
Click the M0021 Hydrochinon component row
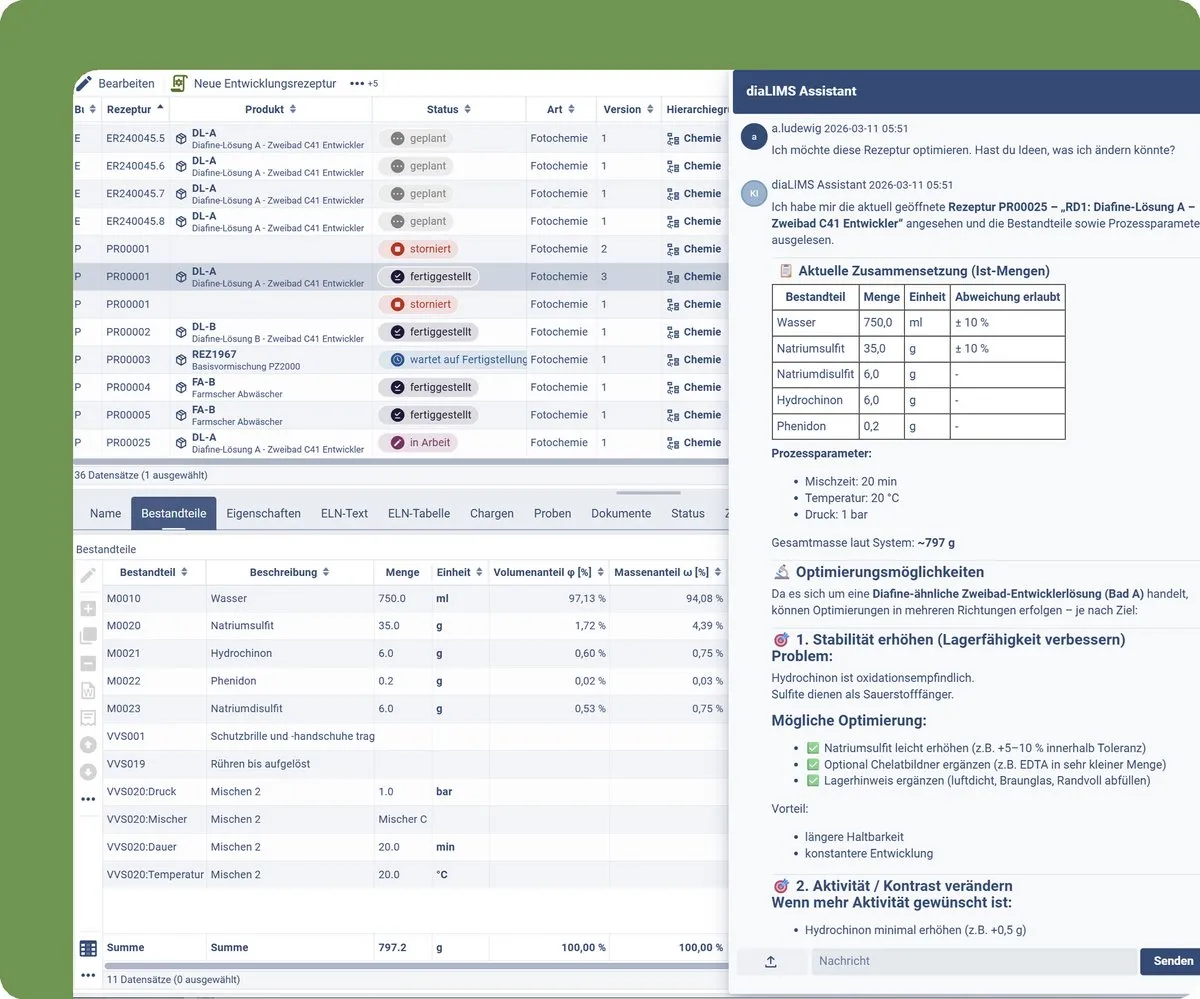tap(415, 654)
